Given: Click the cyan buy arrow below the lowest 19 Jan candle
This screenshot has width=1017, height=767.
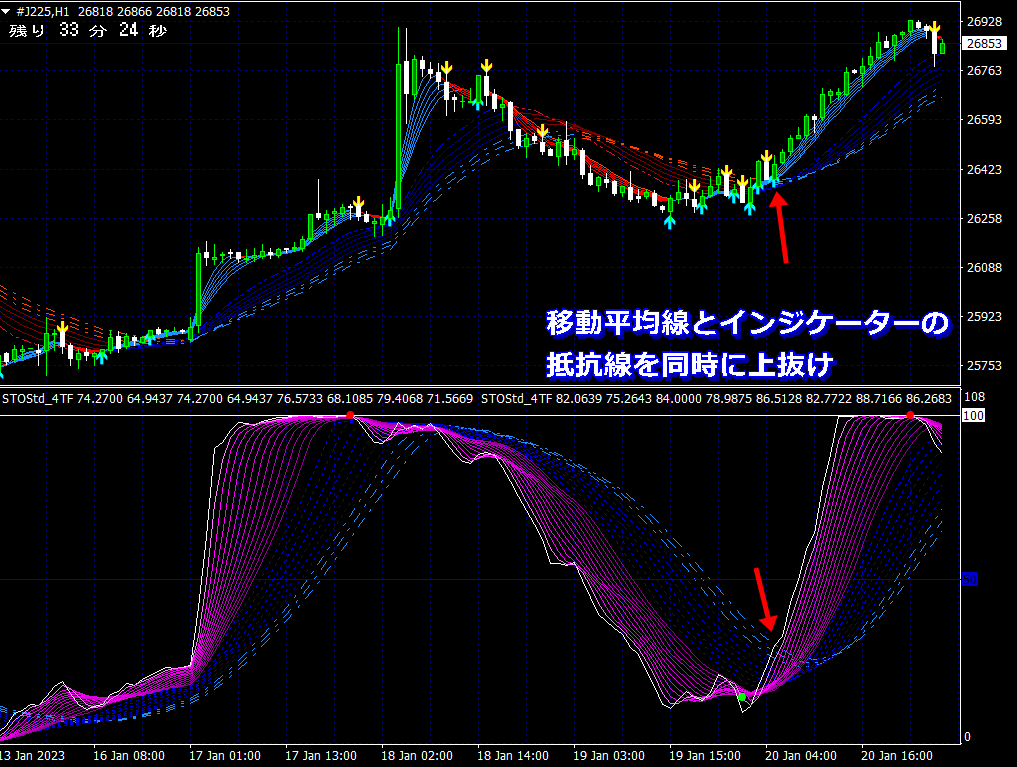Looking at the screenshot, I should [669, 222].
